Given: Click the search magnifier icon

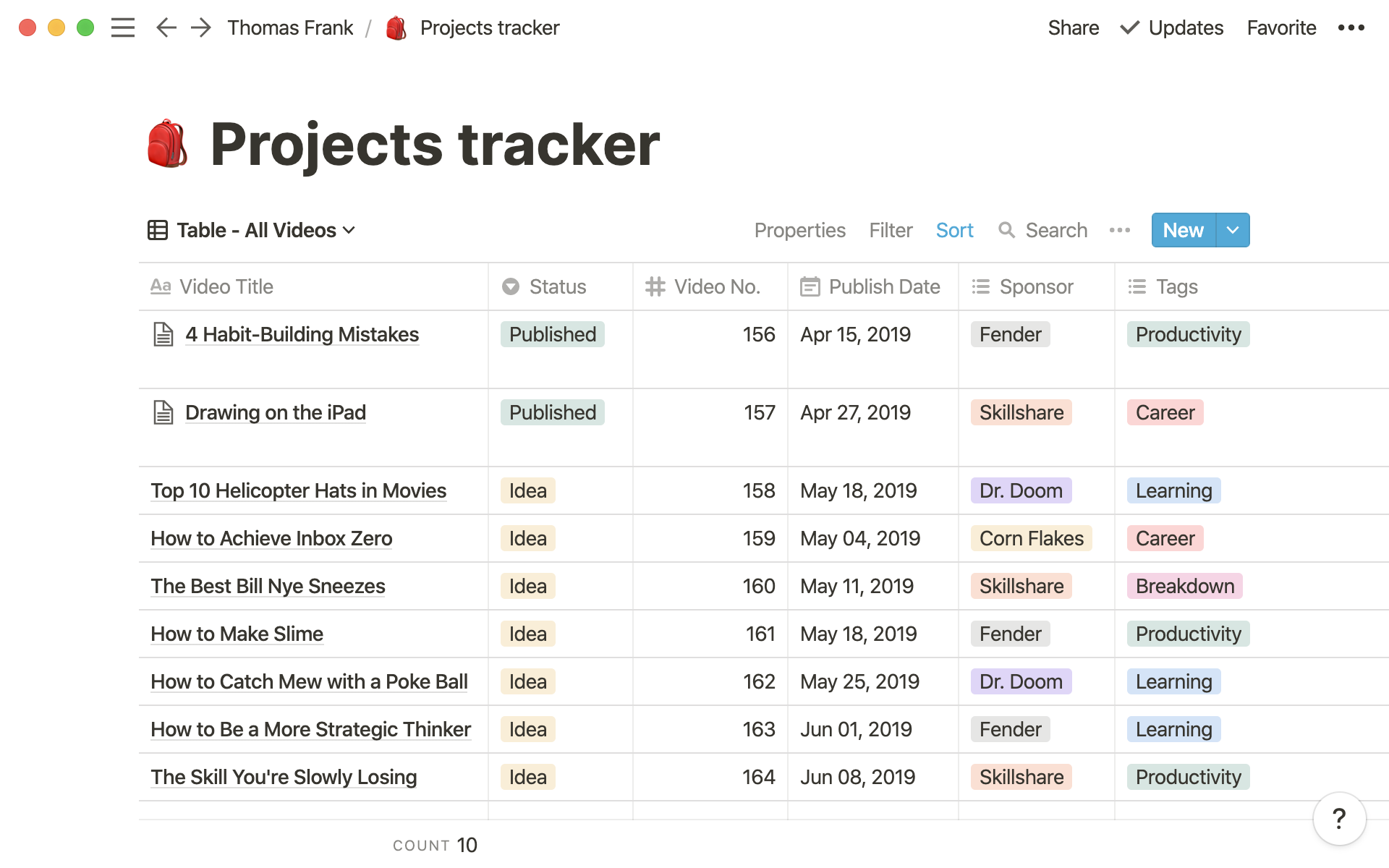Looking at the screenshot, I should coord(1006,230).
